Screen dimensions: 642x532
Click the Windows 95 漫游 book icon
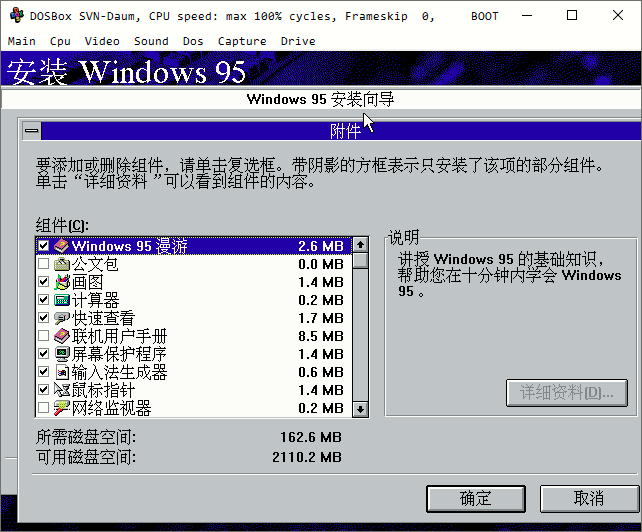click(62, 246)
